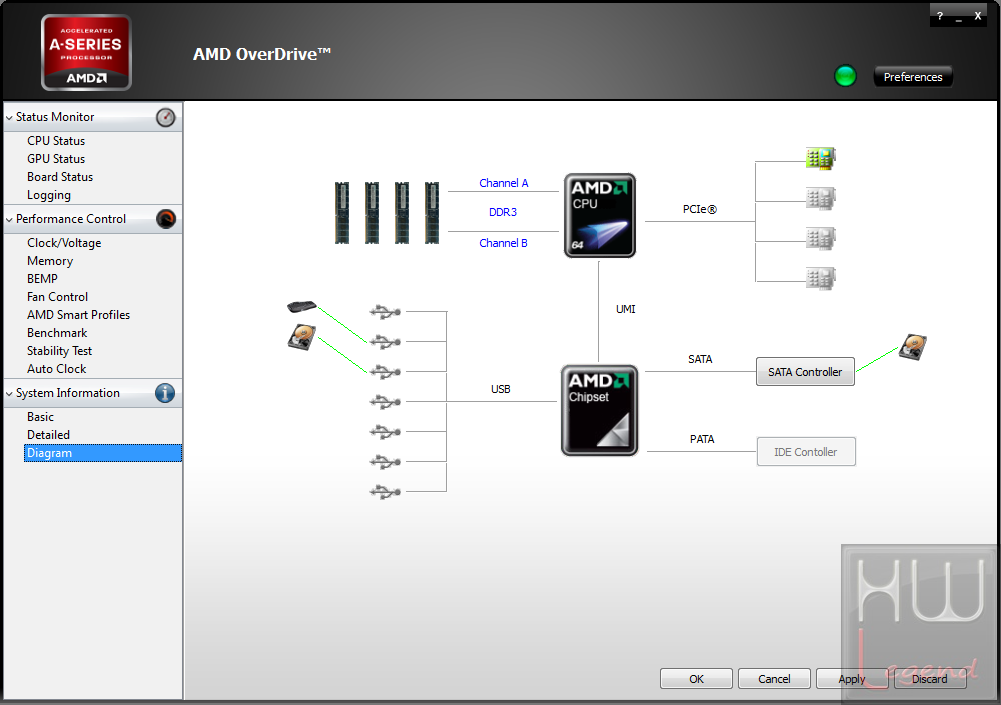Click the OK button
The image size is (1001, 705).
(x=696, y=679)
